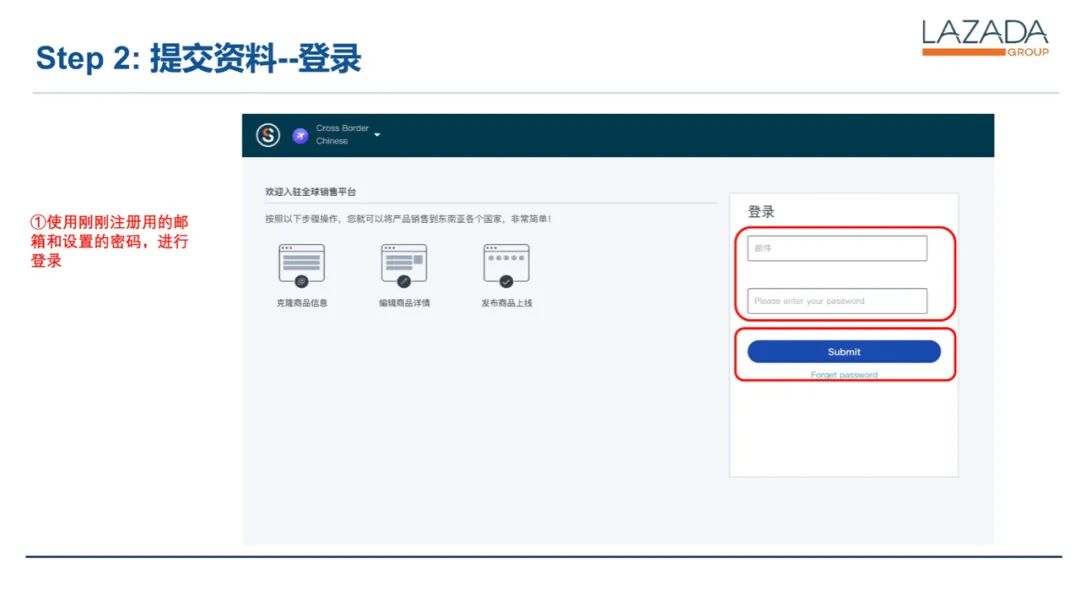1080x602 pixels.
Task: Click the Lazada Group logo
Action: coord(985,35)
